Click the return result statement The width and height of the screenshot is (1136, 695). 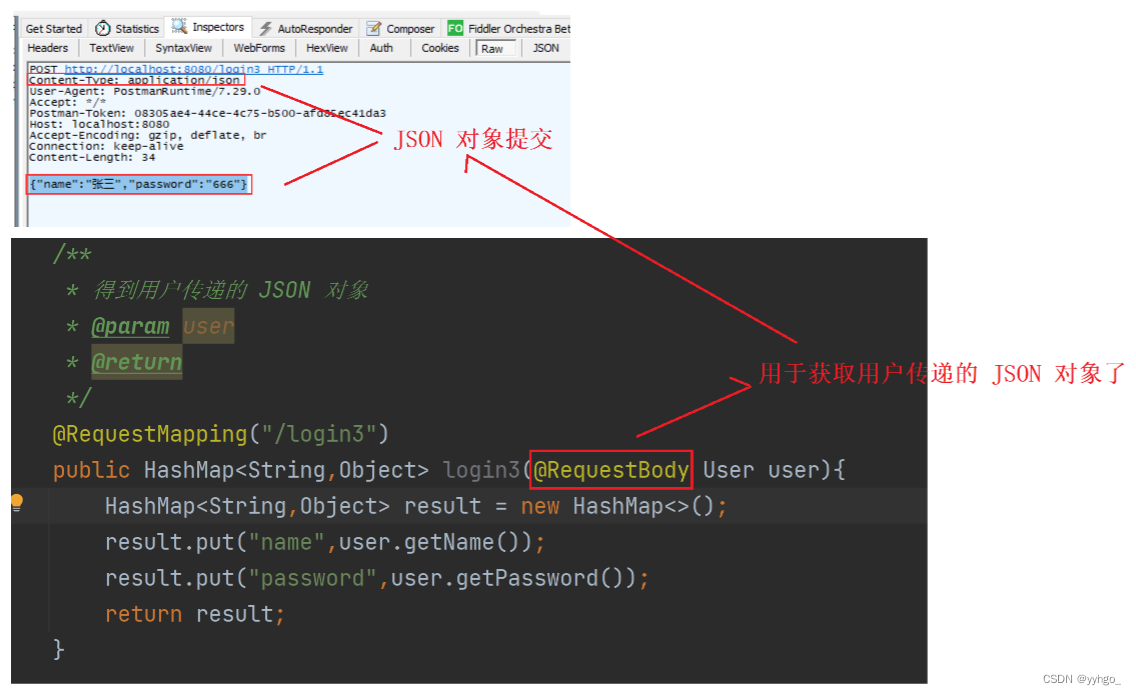click(x=196, y=614)
